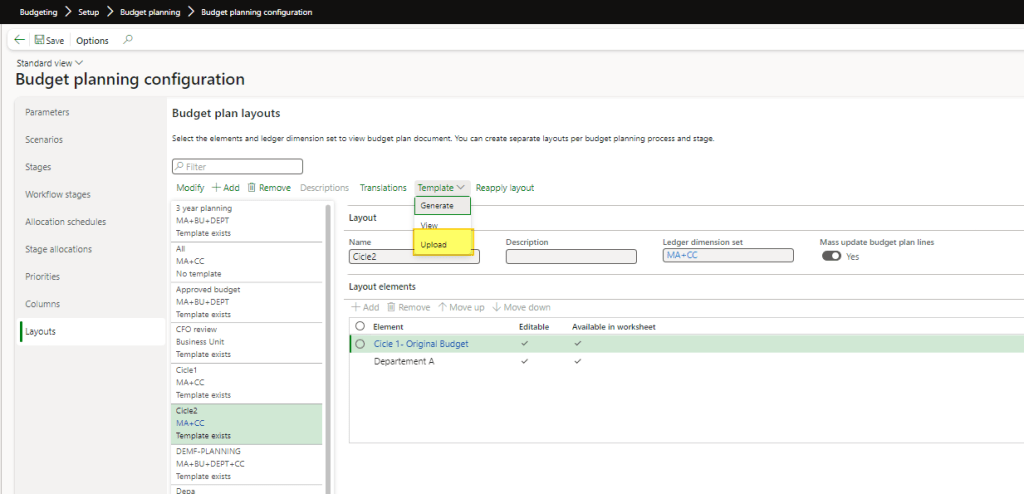The height and width of the screenshot is (494, 1024).
Task: Open the Scenarios tab in the left sidebar
Action: point(44,140)
